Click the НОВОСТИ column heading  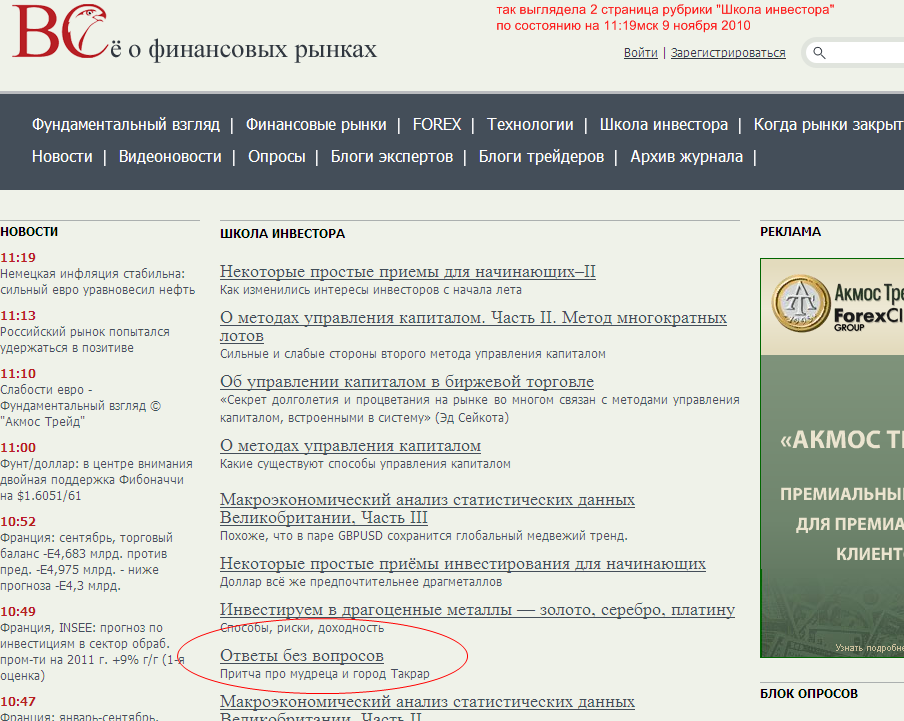[x=29, y=232]
